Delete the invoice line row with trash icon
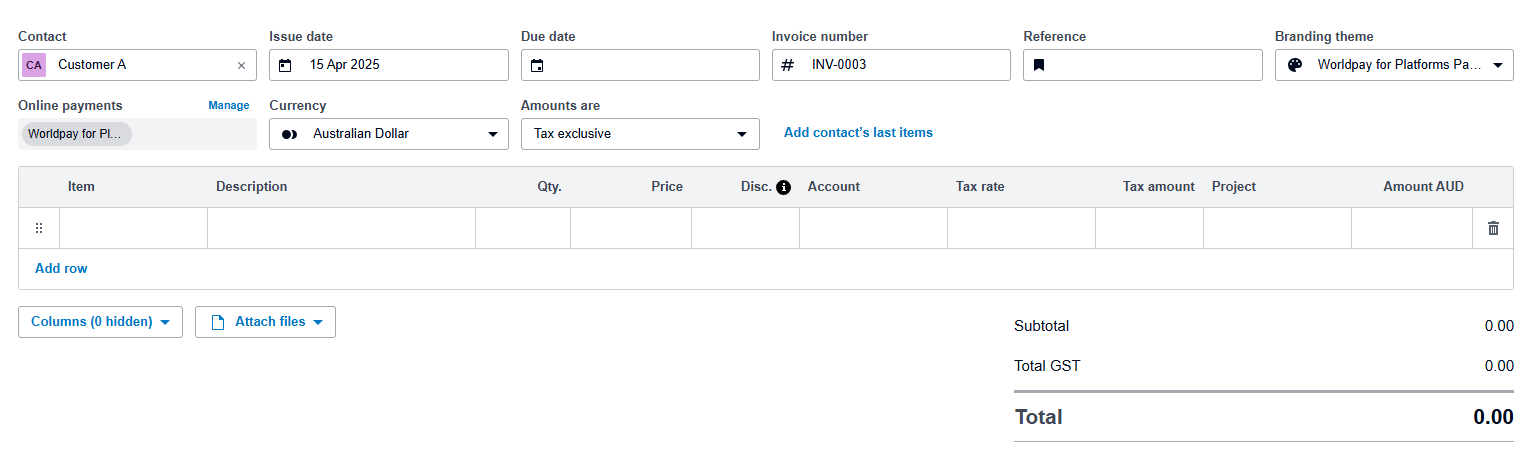 tap(1493, 228)
